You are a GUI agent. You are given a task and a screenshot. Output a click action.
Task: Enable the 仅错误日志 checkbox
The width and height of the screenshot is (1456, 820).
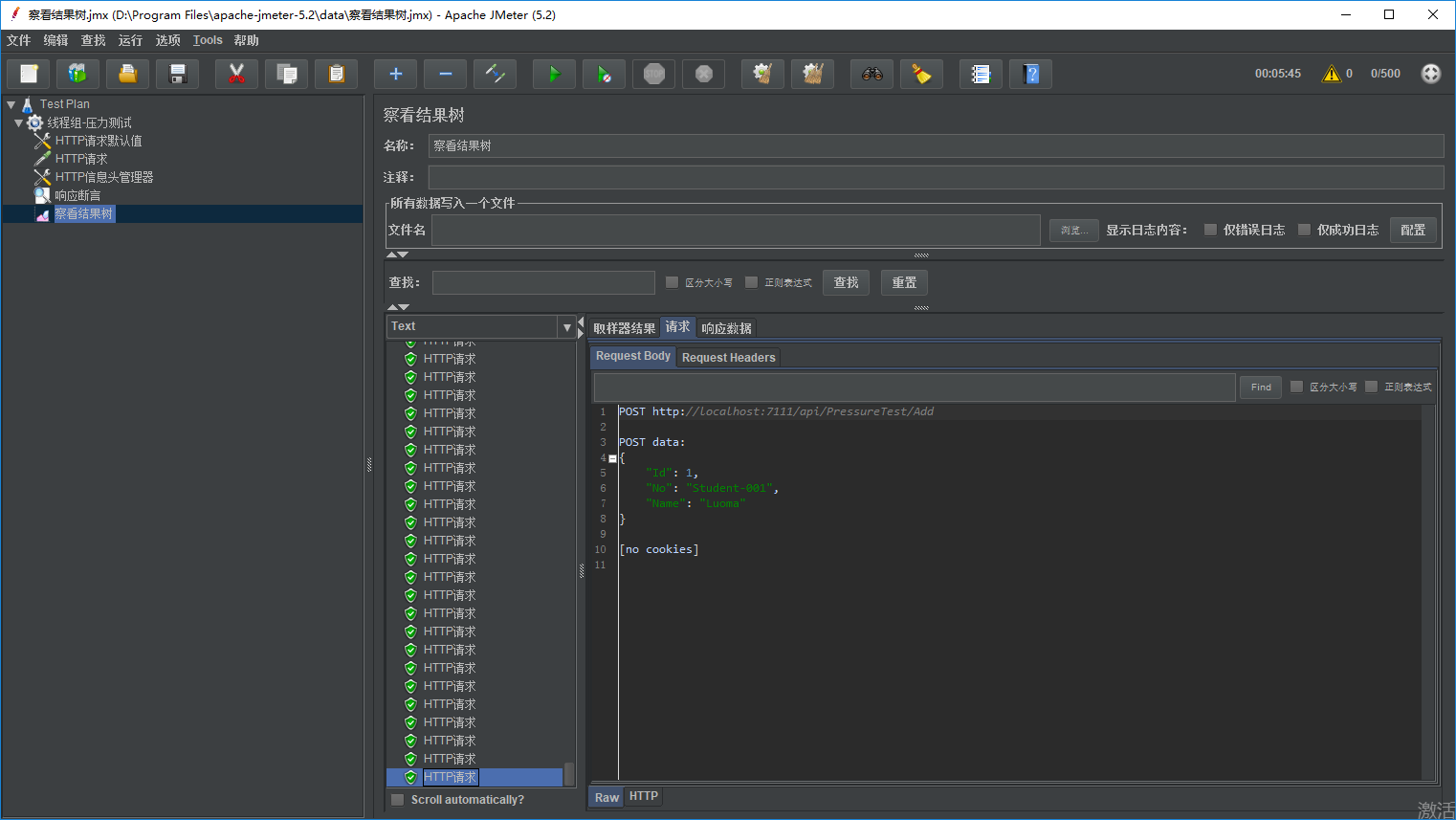tap(1211, 230)
